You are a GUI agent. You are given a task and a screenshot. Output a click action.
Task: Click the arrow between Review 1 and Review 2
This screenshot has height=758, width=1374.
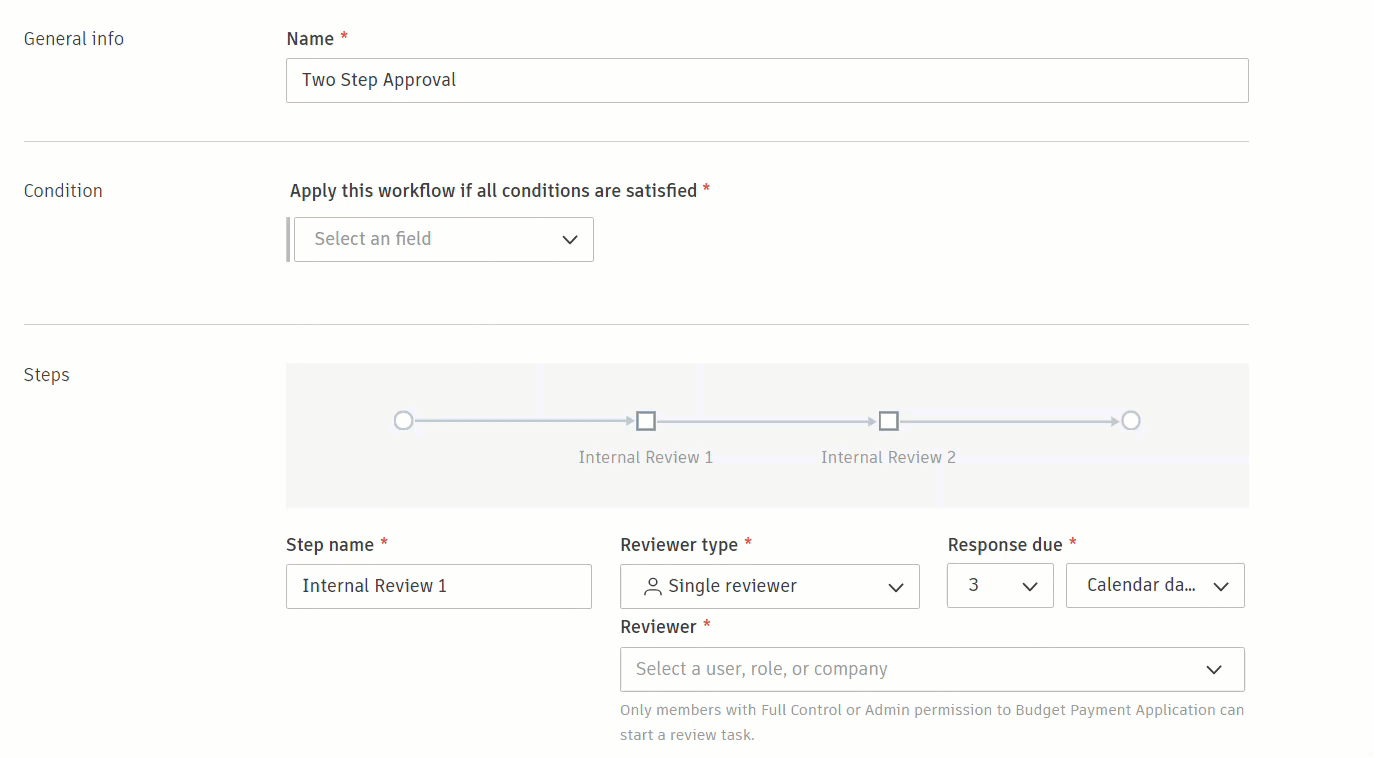click(x=767, y=421)
